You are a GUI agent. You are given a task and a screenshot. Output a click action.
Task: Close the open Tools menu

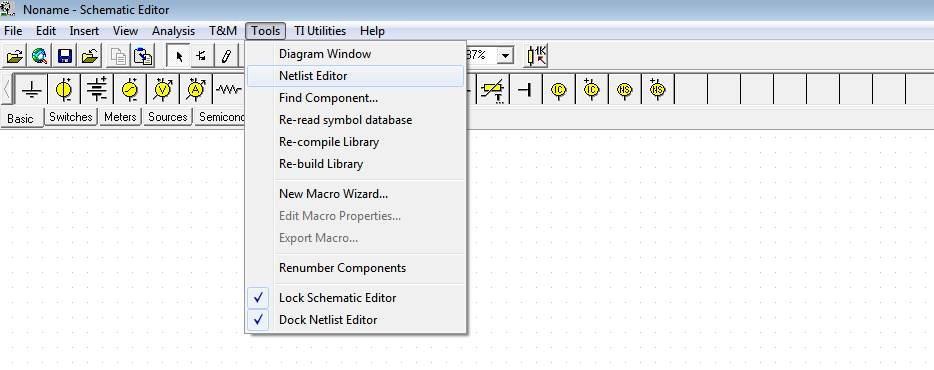click(x=266, y=31)
